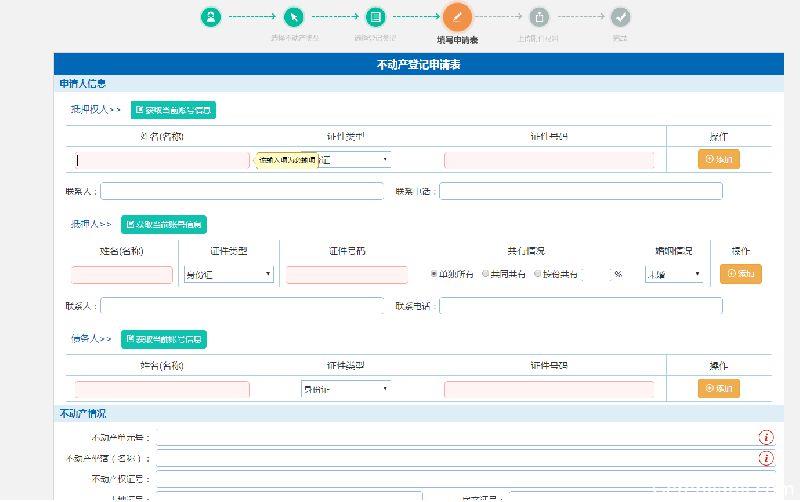This screenshot has width=800, height=502.
Task: Open 婚姻情况 dropdown in 抵押人 row
Action: 673,274
